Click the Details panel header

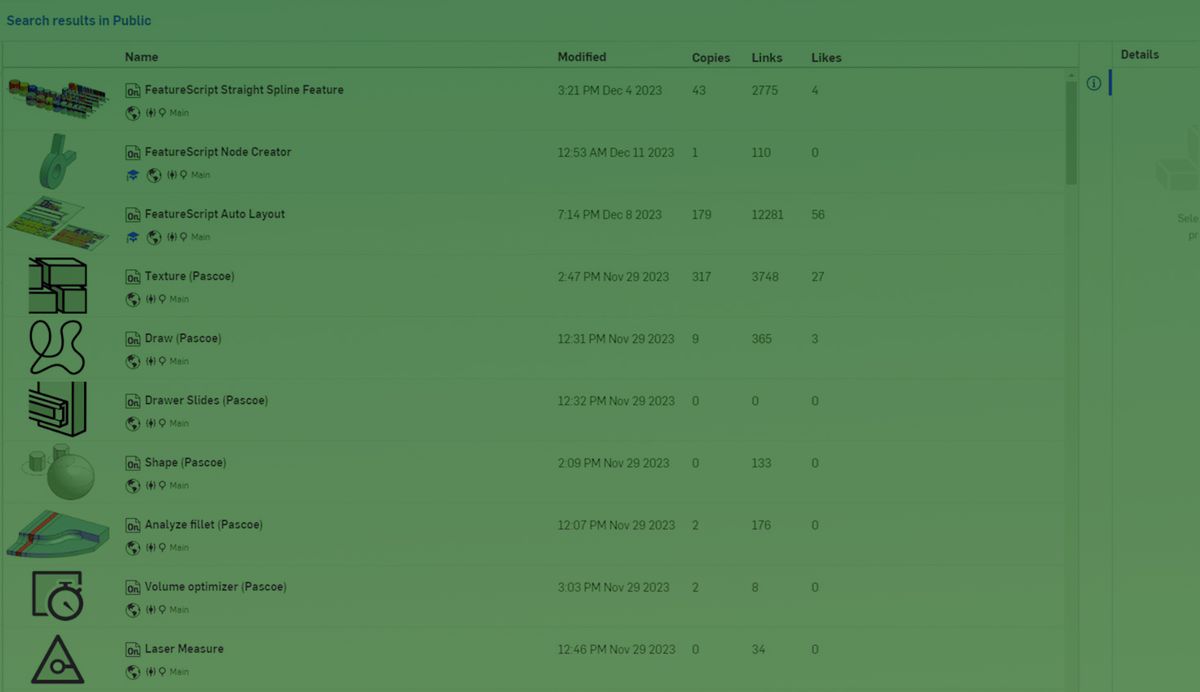click(1140, 55)
